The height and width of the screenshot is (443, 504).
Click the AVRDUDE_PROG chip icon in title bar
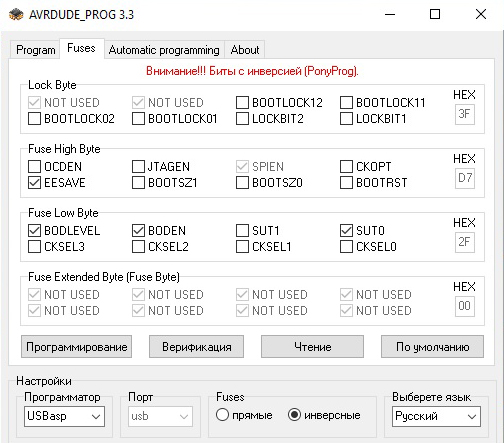16,14
